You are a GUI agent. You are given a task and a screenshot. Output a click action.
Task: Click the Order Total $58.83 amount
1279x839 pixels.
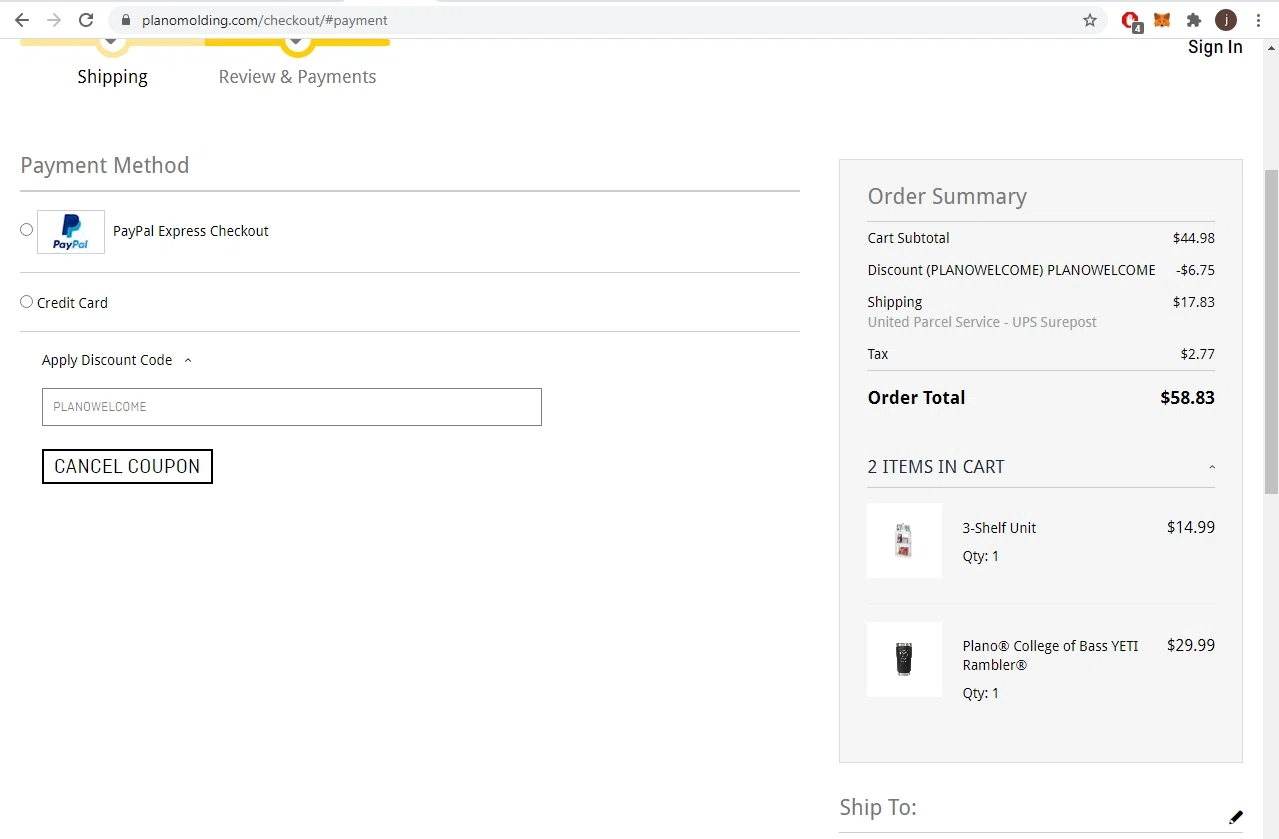(x=1187, y=398)
